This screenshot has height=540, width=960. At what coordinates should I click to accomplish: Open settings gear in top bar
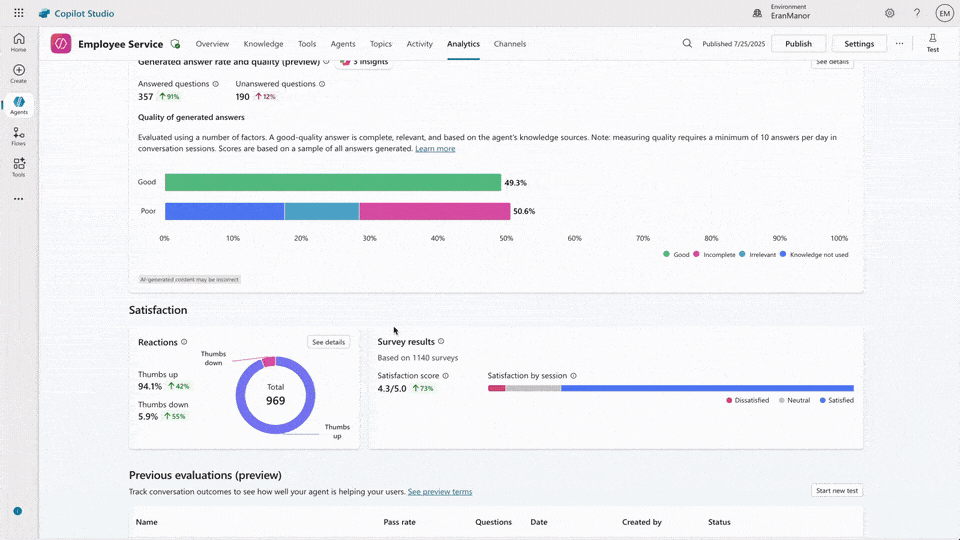(x=890, y=13)
